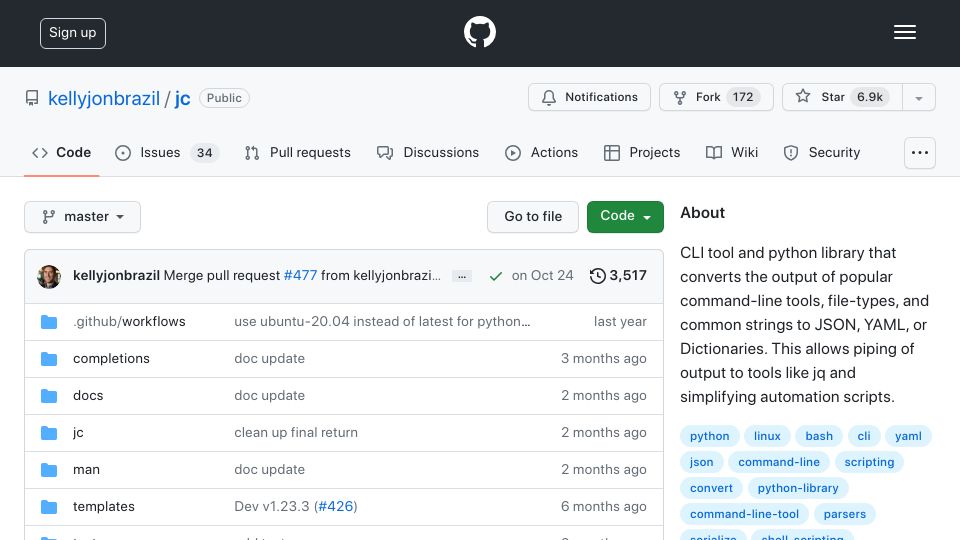
Task: Click the folder icon for templates
Action: point(49,507)
